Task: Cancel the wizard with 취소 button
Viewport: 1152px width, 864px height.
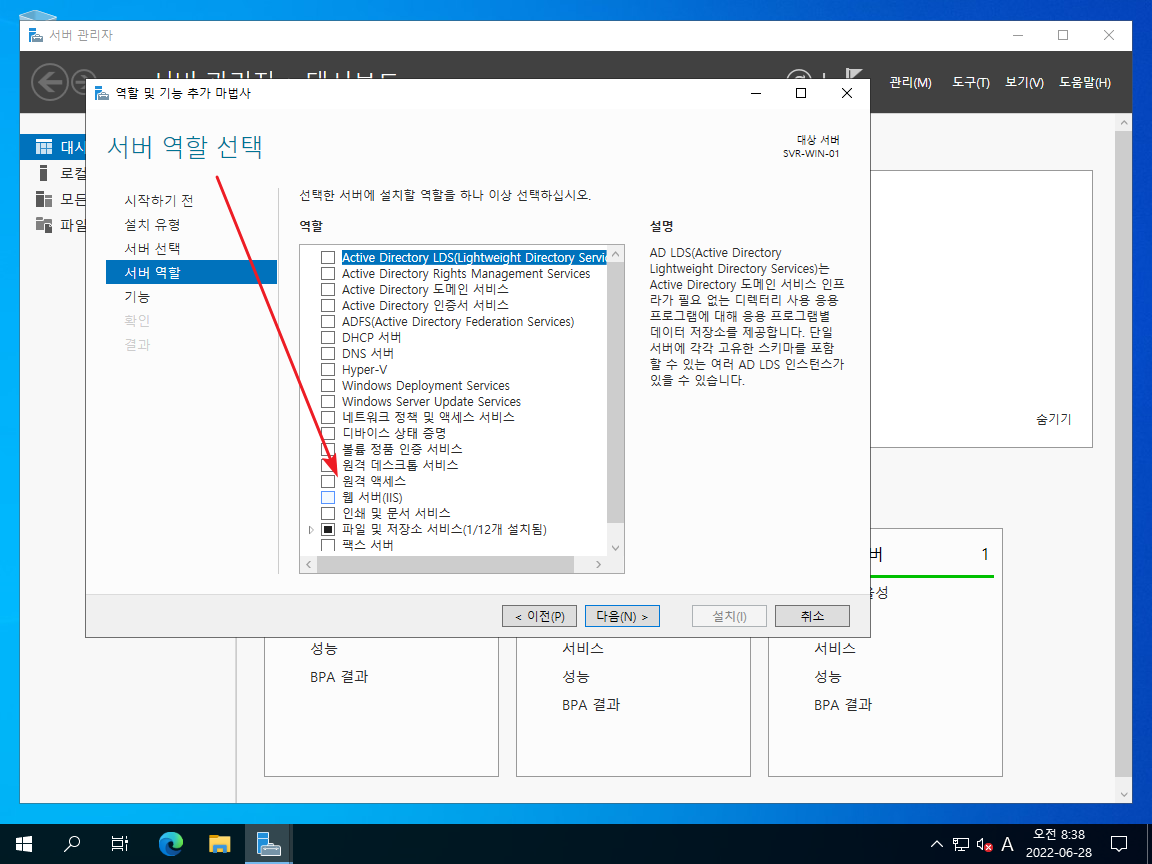Action: pyautogui.click(x=812, y=616)
